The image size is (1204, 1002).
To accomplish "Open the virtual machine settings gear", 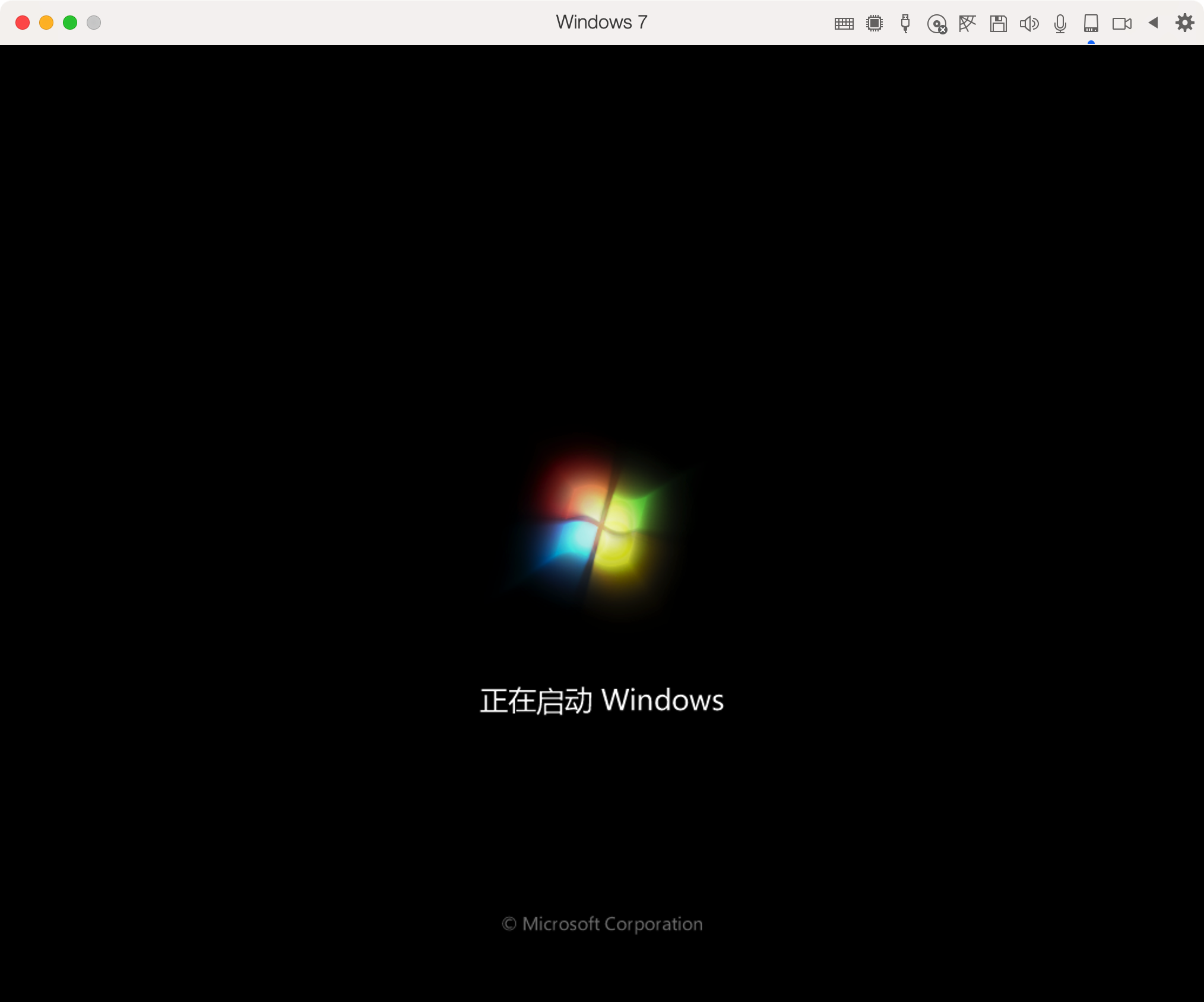I will click(1185, 23).
